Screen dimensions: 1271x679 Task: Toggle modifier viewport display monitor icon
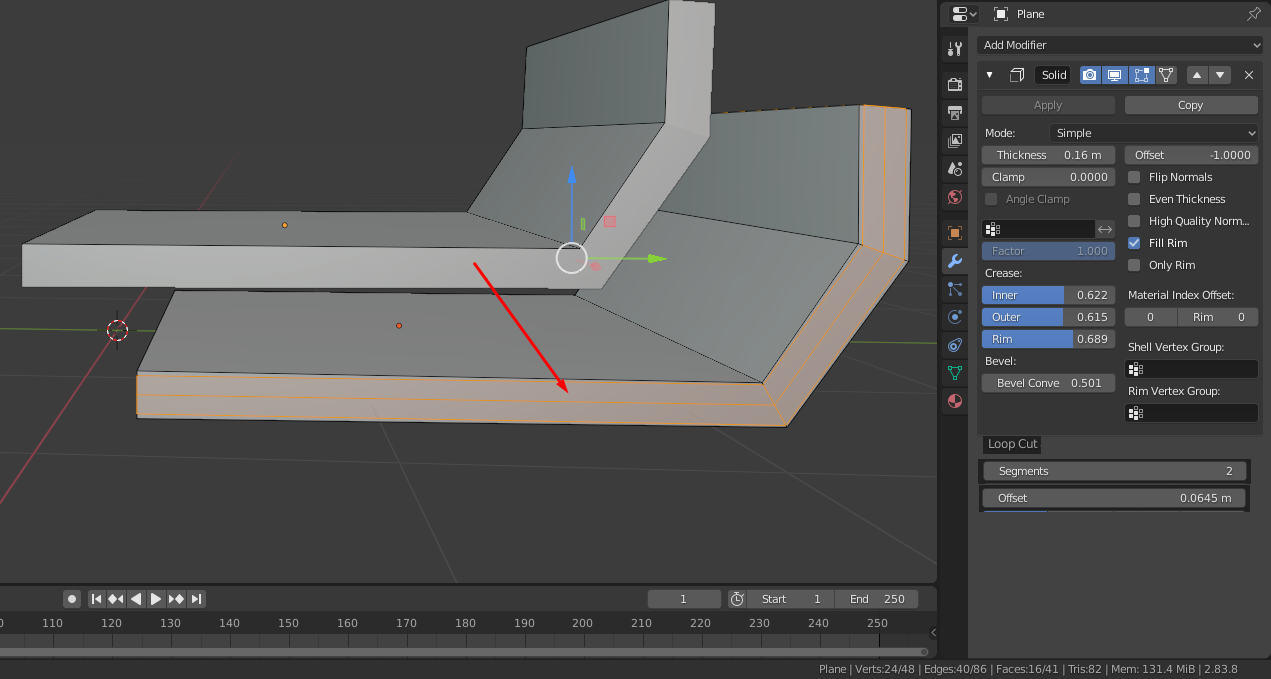click(x=1114, y=75)
